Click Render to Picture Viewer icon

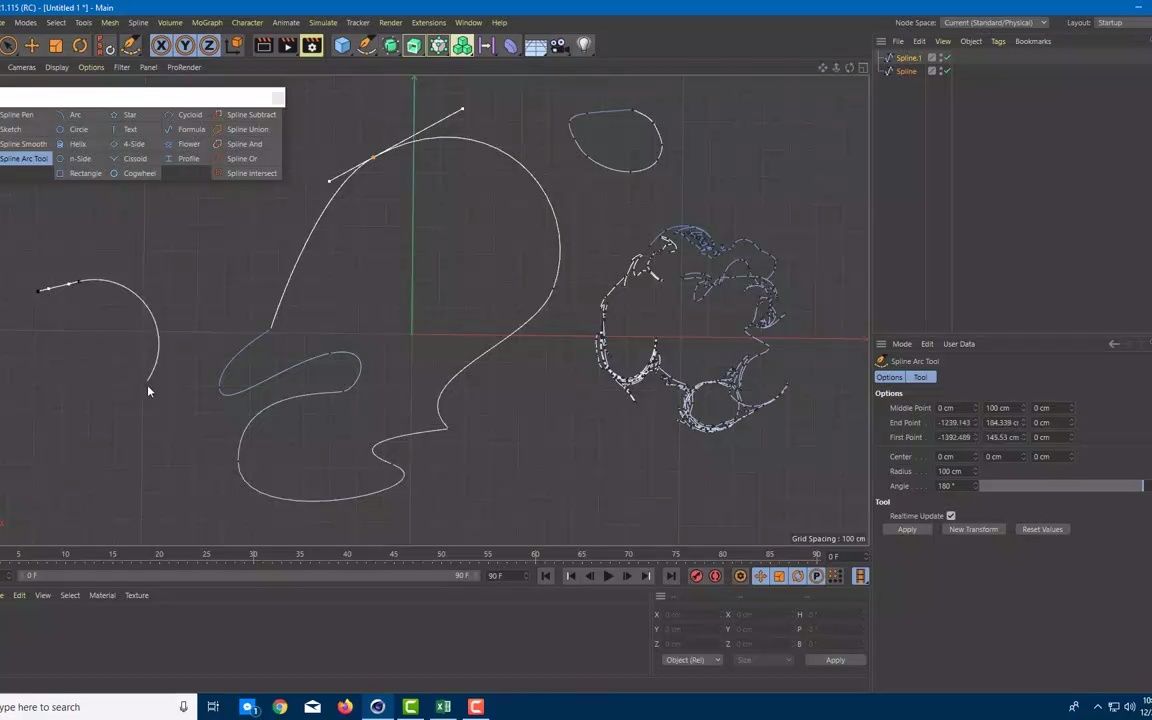pyautogui.click(x=288, y=46)
